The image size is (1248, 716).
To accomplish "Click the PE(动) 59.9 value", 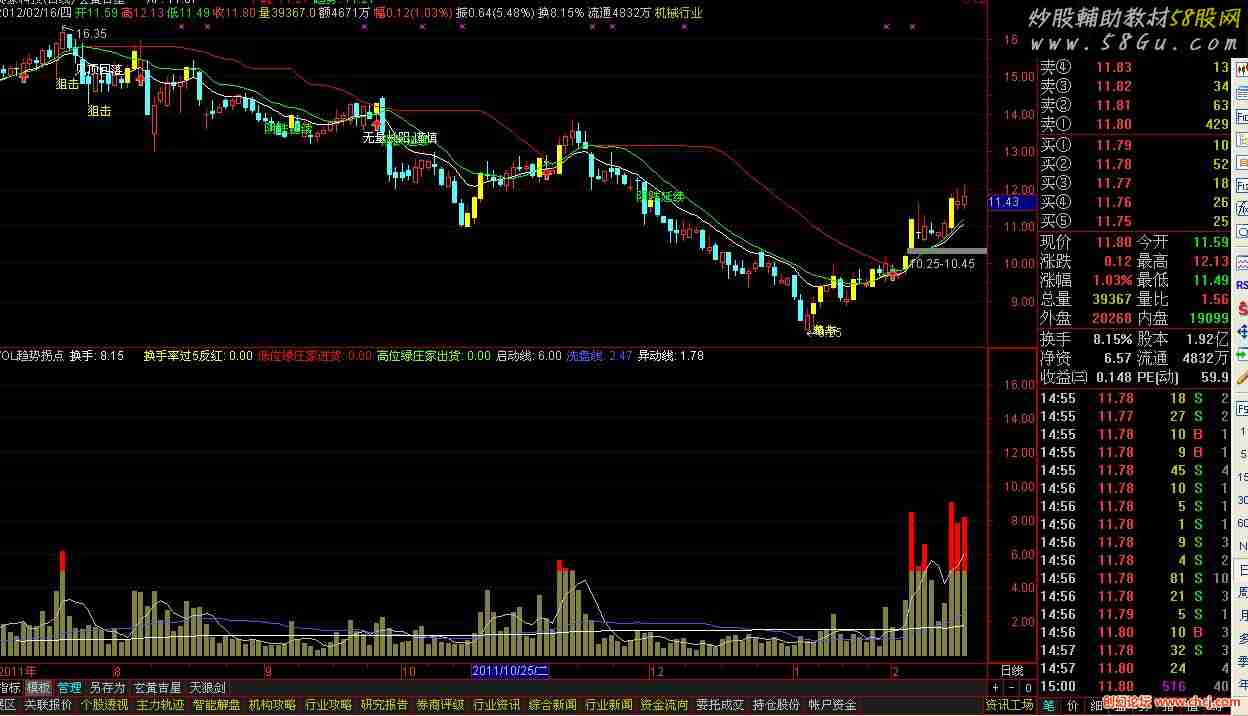I will tap(1215, 376).
